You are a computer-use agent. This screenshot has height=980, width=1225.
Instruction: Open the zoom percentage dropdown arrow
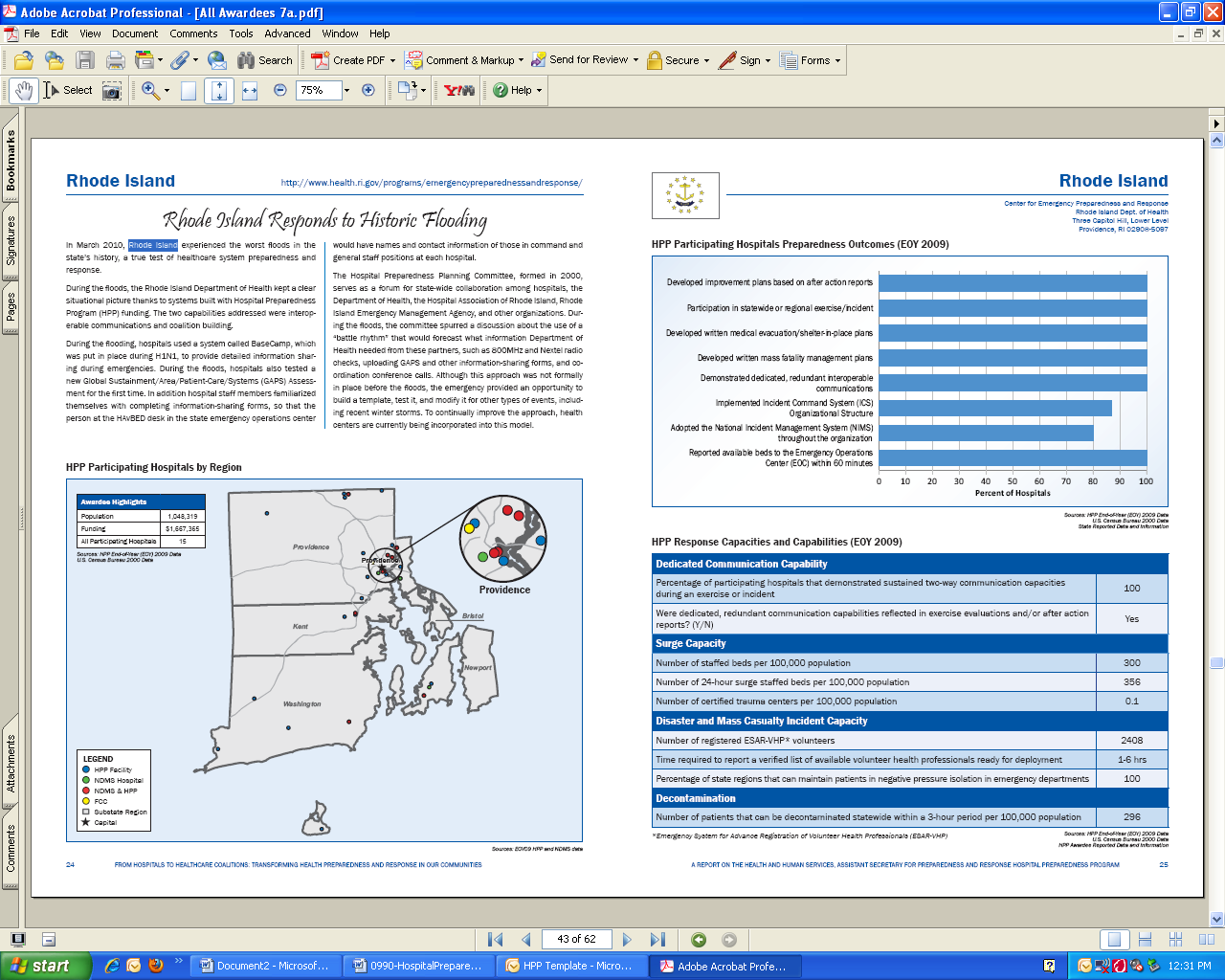click(345, 91)
